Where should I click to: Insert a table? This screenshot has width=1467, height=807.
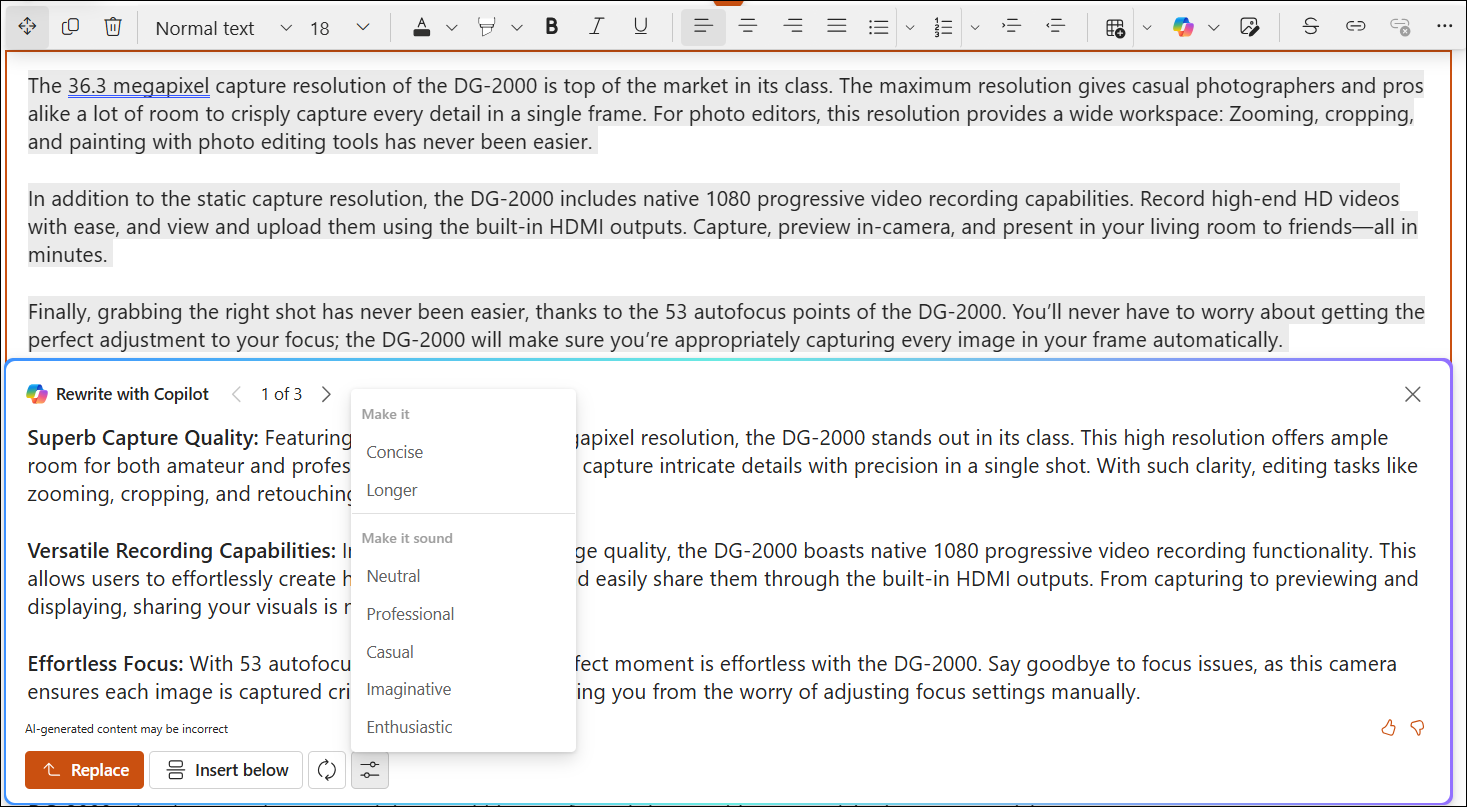pyautogui.click(x=1113, y=26)
